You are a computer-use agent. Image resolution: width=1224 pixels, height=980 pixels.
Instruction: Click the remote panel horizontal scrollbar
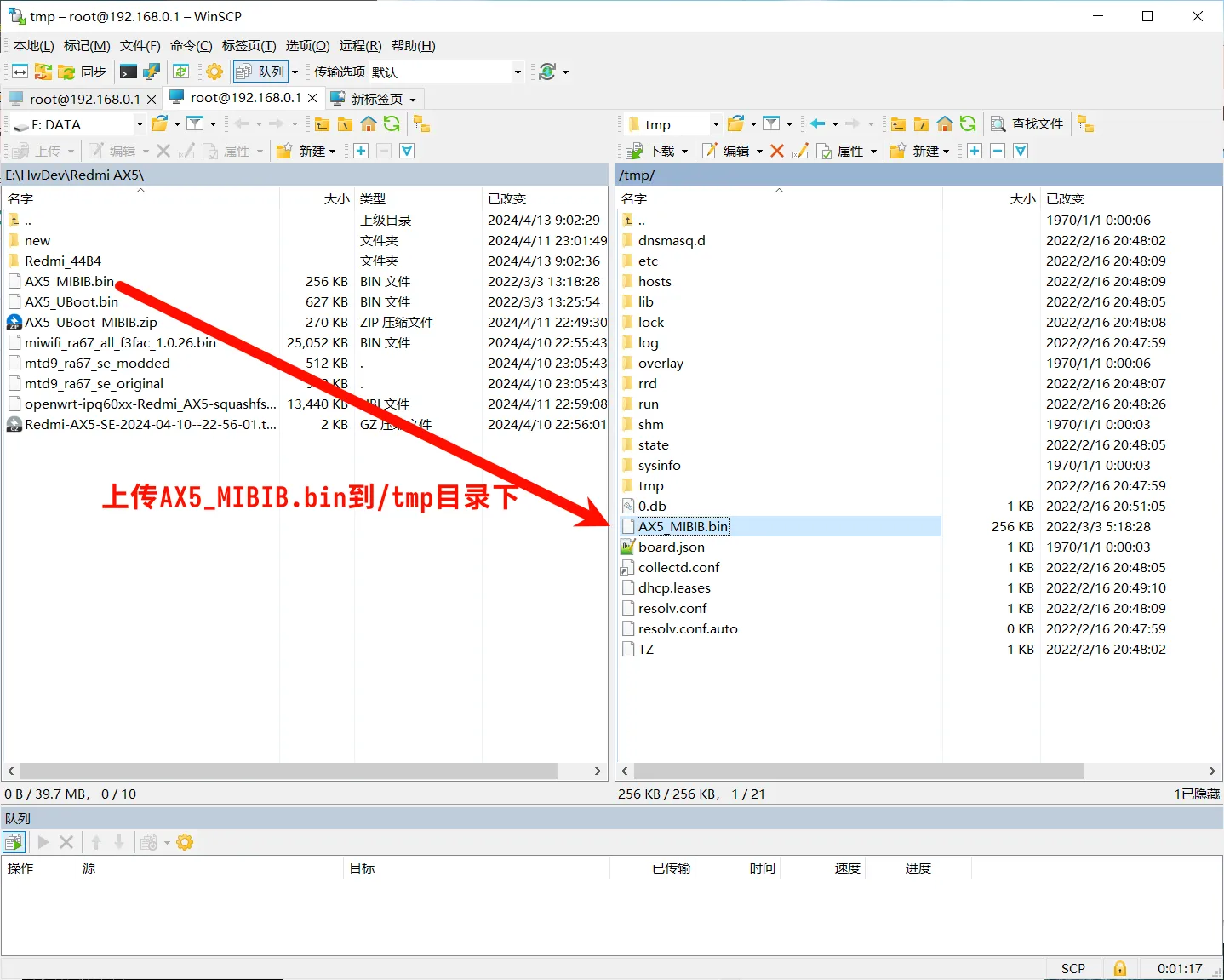[858, 771]
